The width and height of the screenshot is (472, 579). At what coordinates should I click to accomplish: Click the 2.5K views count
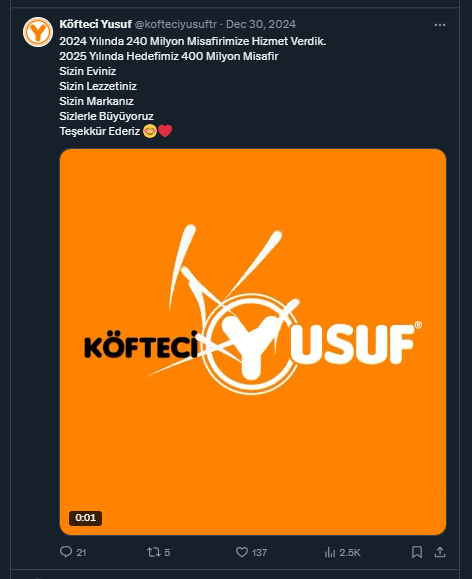(350, 552)
